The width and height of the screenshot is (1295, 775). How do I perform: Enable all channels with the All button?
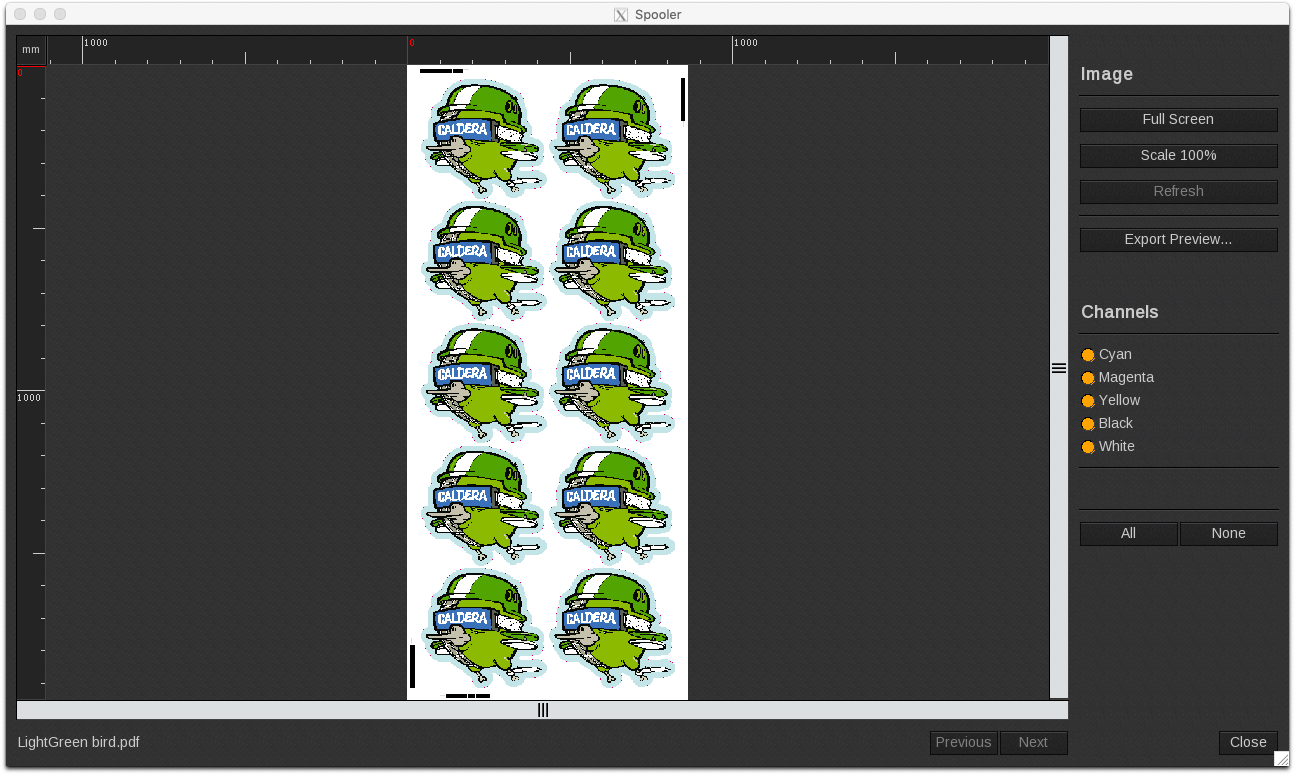(1128, 533)
